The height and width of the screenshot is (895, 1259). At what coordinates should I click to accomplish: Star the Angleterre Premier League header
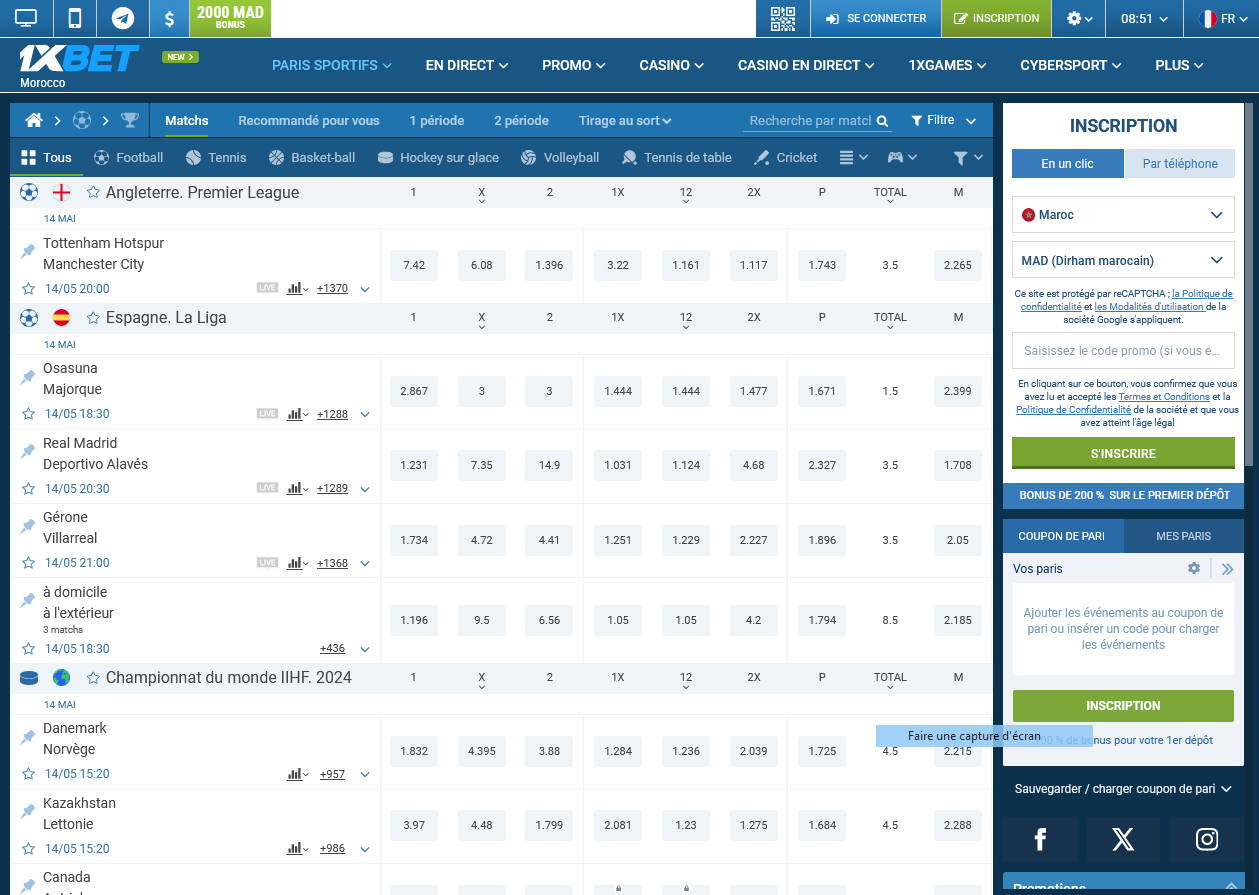pos(92,192)
